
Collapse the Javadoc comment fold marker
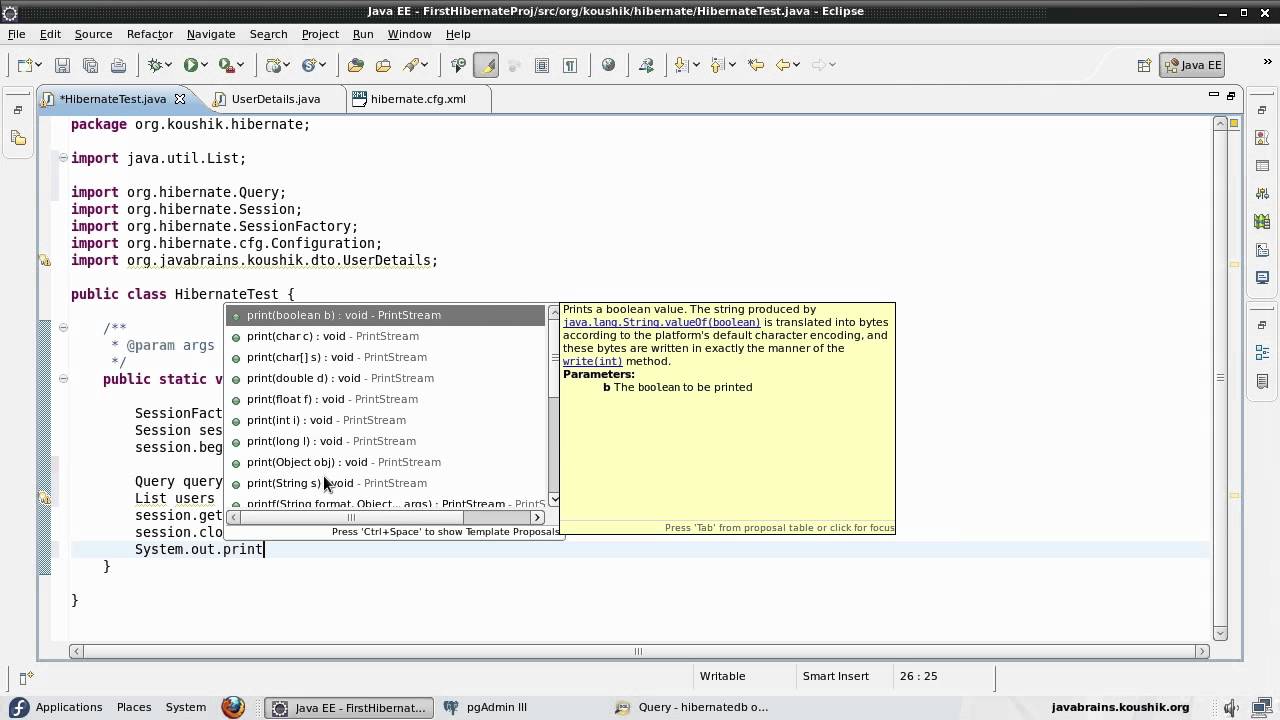[x=63, y=328]
